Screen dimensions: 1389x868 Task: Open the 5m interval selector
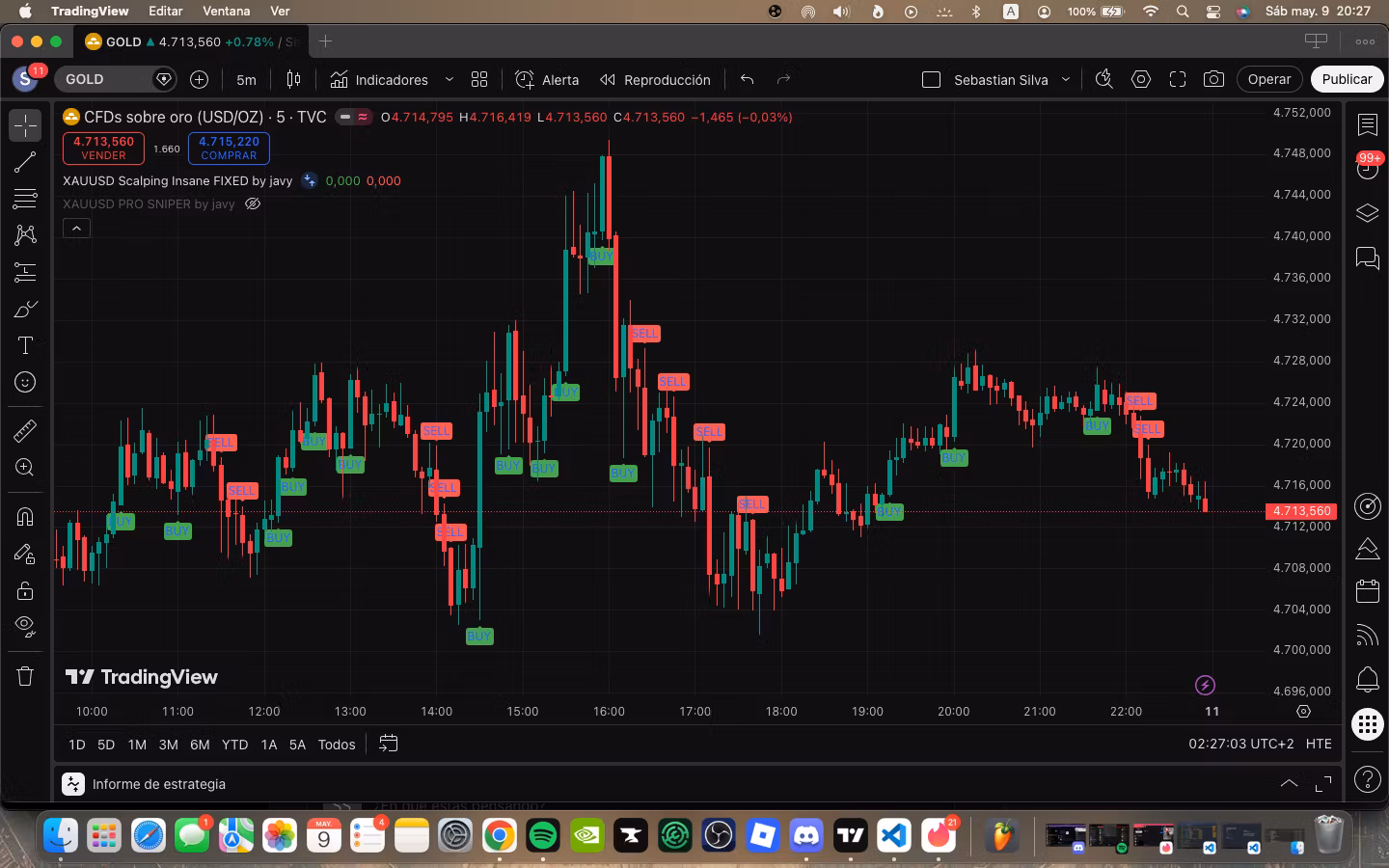[x=246, y=79]
